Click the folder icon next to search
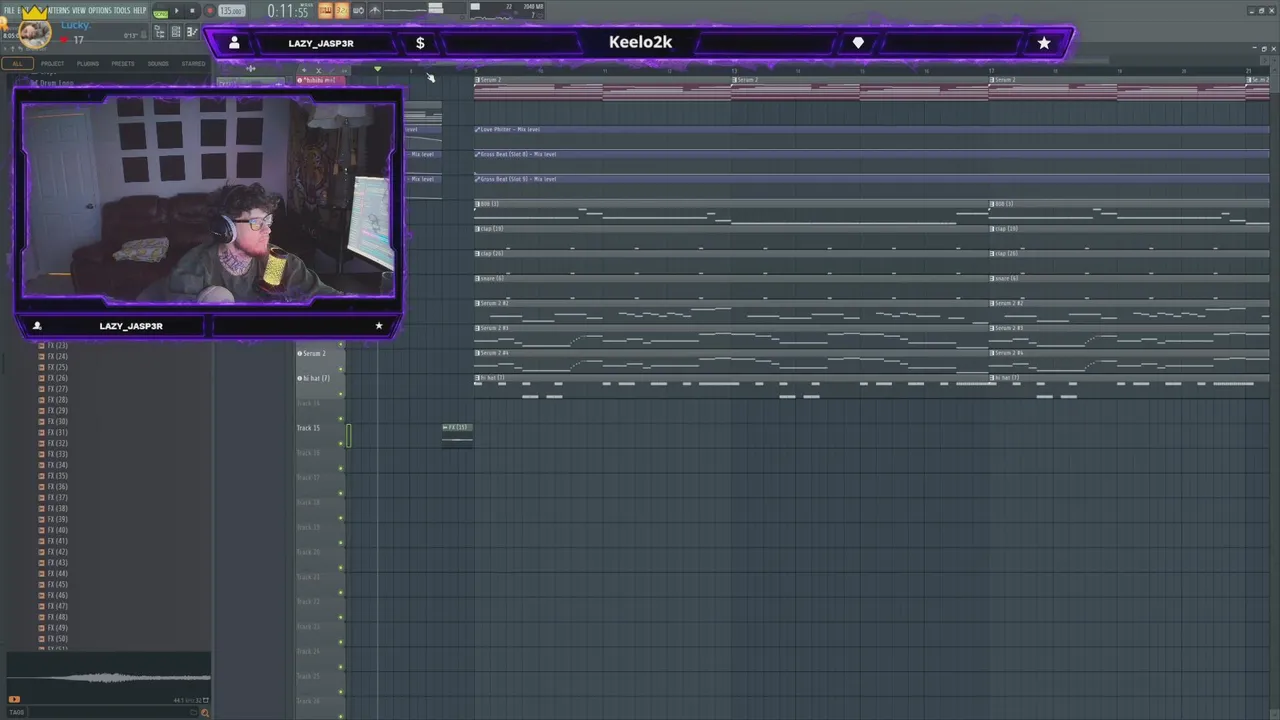Viewport: 1280px width, 720px height. coord(196,712)
